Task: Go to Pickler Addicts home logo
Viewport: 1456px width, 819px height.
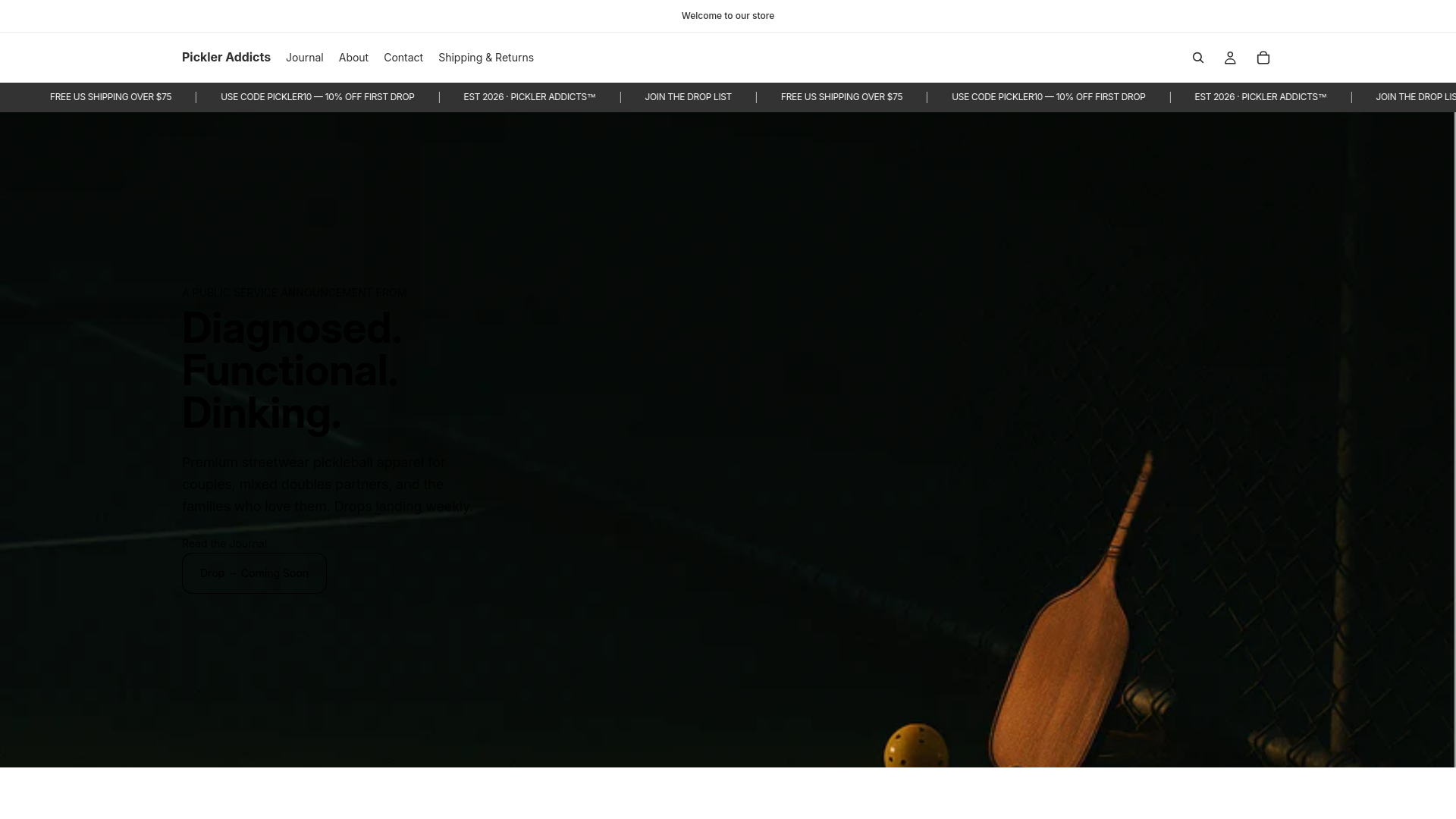Action: point(226,58)
